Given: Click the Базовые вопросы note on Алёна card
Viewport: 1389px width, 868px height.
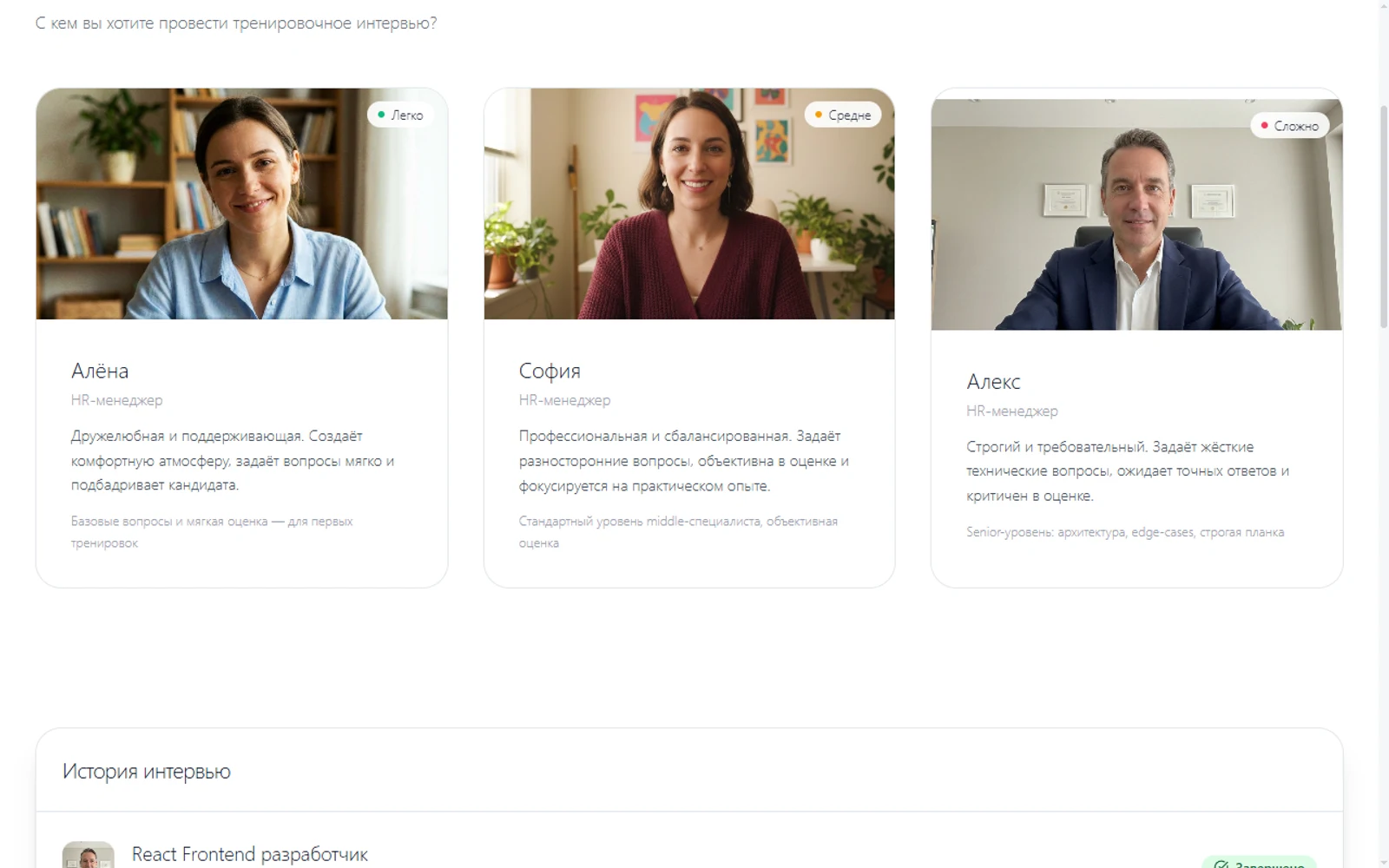Looking at the screenshot, I should pos(212,532).
